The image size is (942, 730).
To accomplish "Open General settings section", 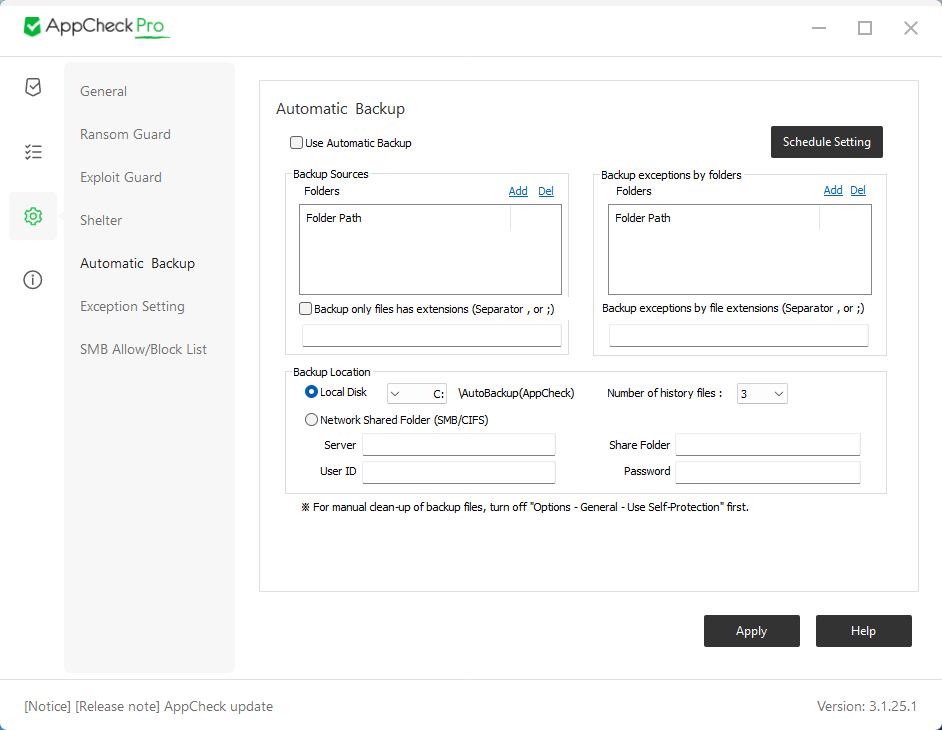I will click(103, 91).
